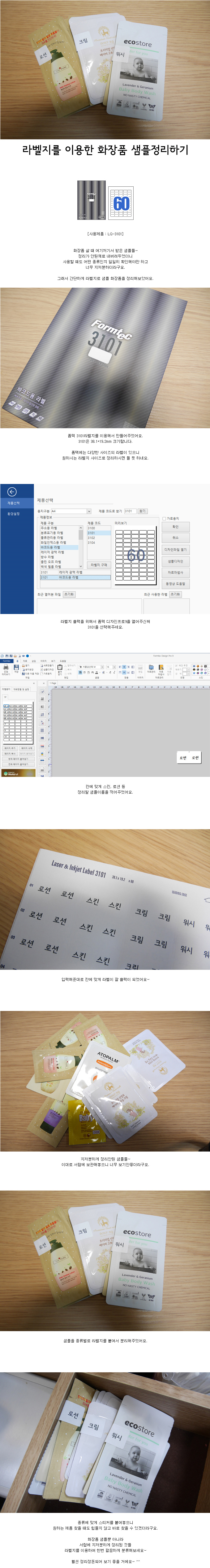Click 초기화 next to 최근 사용한 라벨
The height and width of the screenshot is (1568, 210).
pos(175,594)
